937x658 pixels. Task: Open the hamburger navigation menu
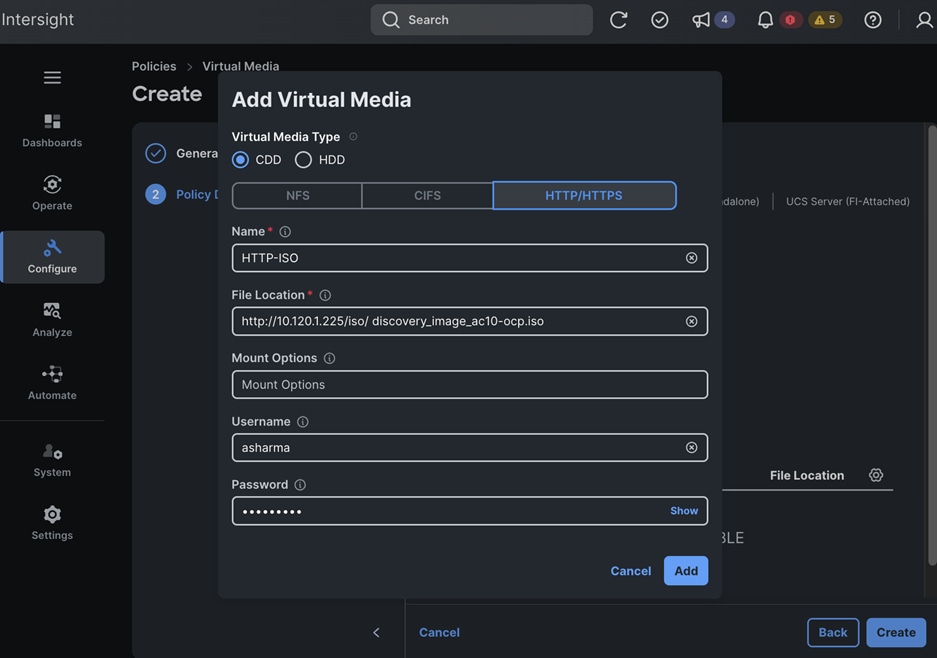click(x=52, y=78)
